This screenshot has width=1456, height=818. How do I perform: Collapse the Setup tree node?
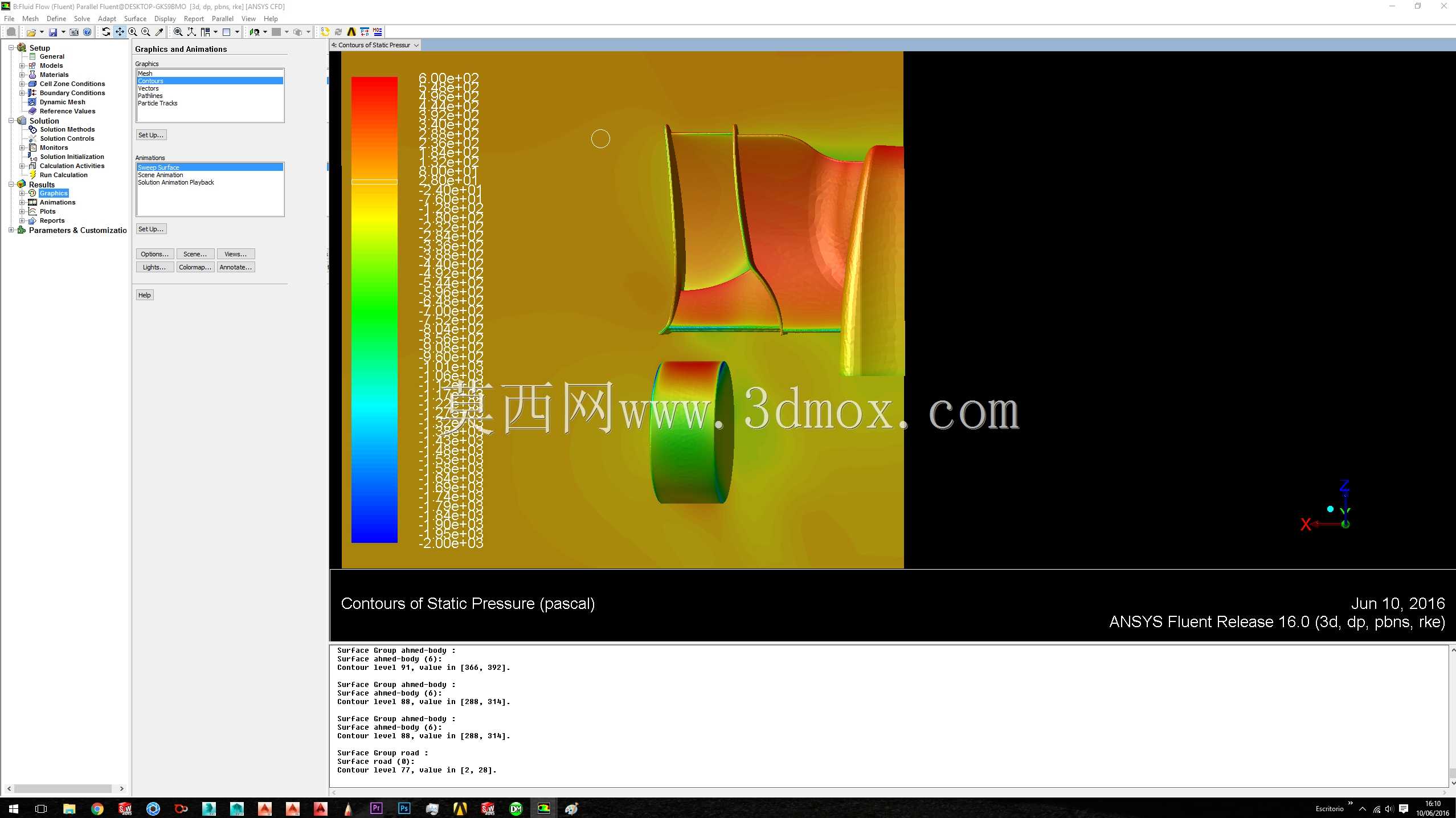pyautogui.click(x=11, y=48)
